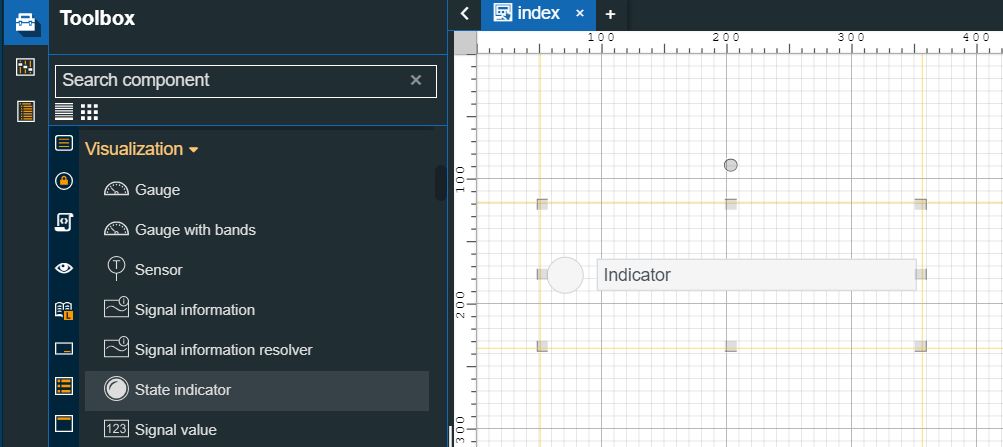Click the rotation handle above the Indicator
The image size is (1003, 447).
[x=731, y=165]
